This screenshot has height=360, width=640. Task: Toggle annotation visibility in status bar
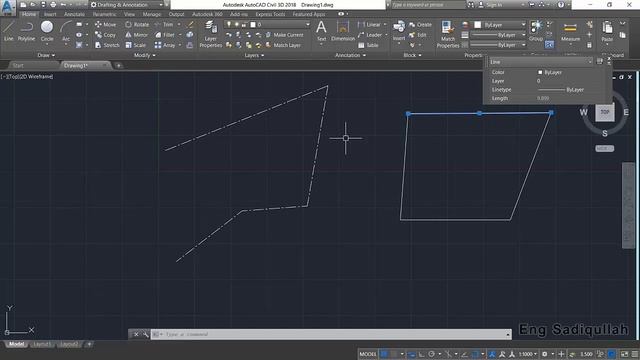pyautogui.click(x=492, y=354)
